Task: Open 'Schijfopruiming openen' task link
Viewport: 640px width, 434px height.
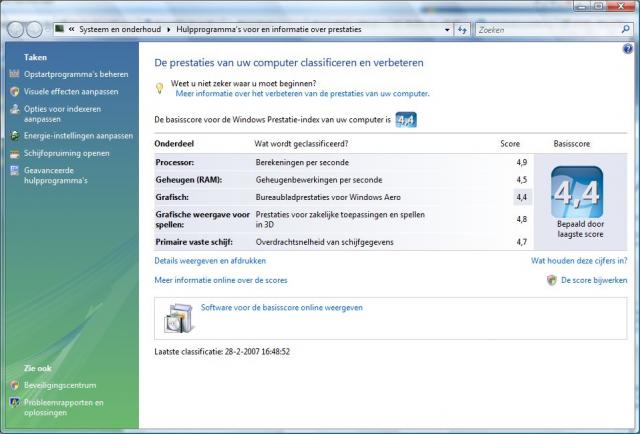Action: tap(67, 153)
